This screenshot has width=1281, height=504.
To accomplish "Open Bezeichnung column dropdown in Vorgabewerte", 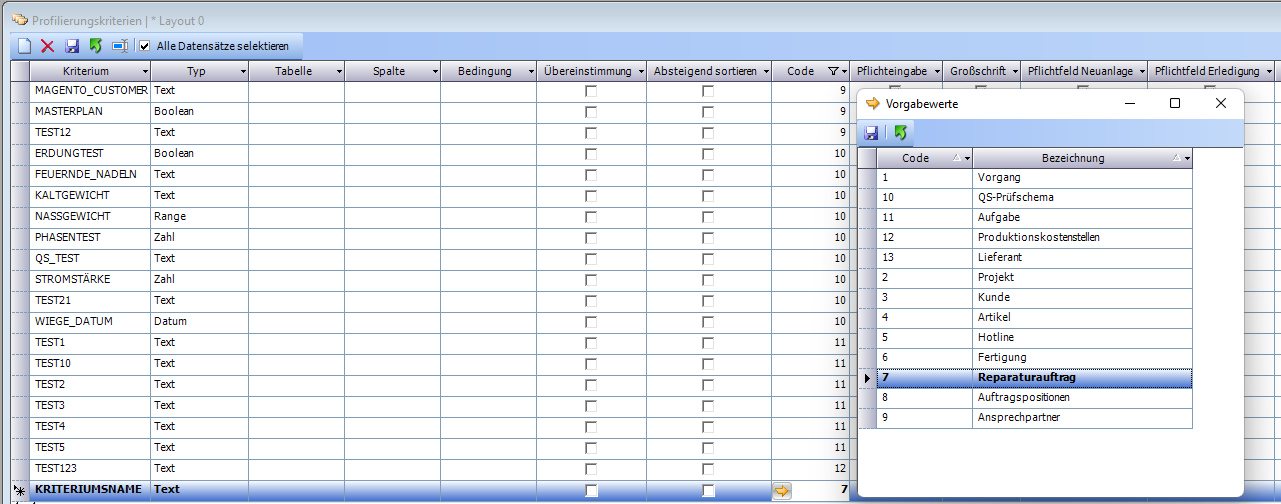I will (x=1186, y=158).
